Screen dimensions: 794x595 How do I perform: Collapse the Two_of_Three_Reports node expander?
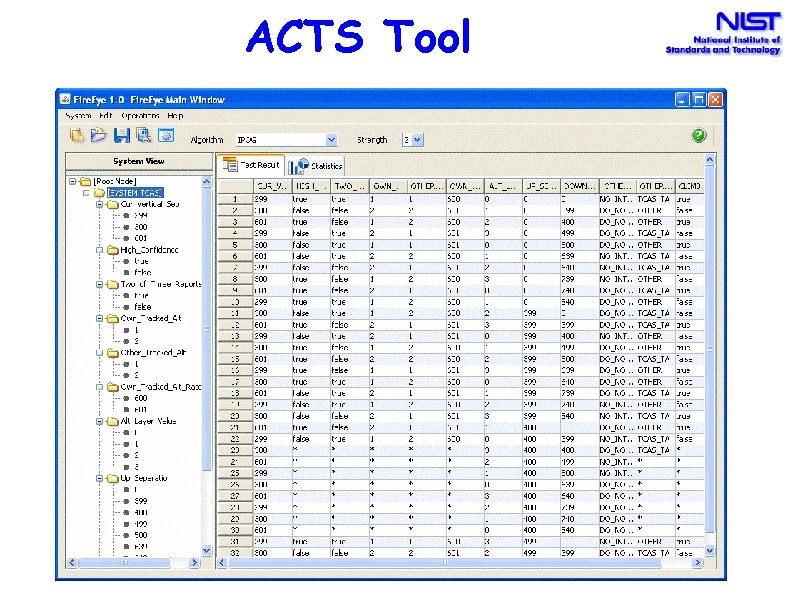100,284
